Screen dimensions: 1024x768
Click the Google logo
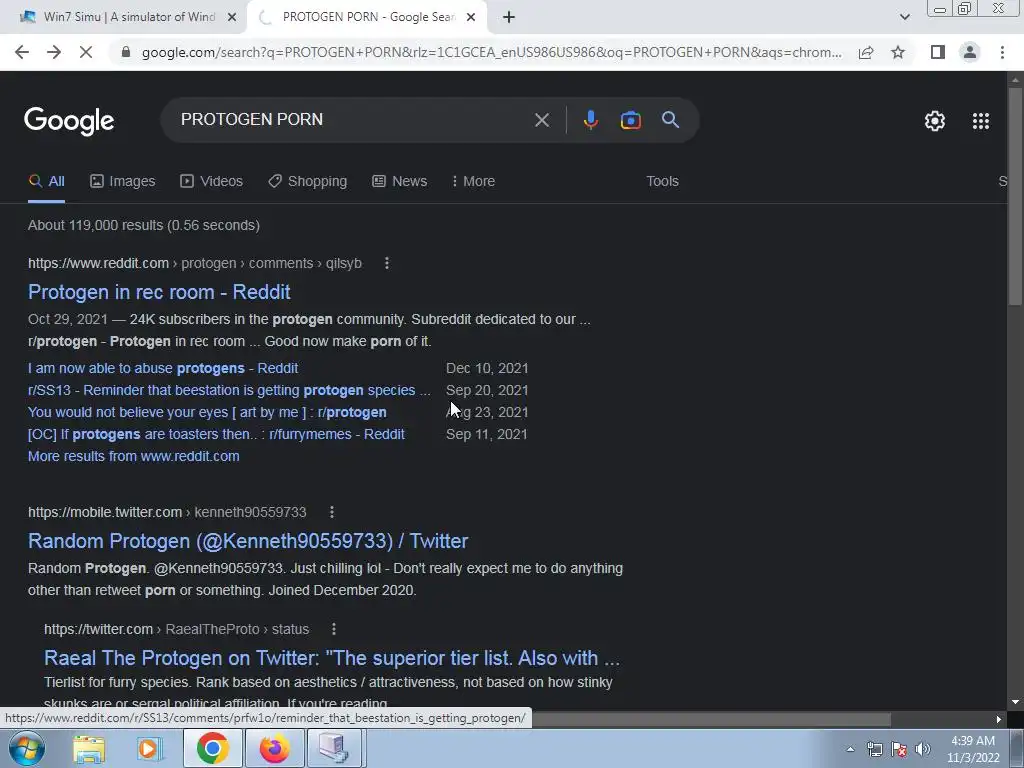[x=69, y=121]
